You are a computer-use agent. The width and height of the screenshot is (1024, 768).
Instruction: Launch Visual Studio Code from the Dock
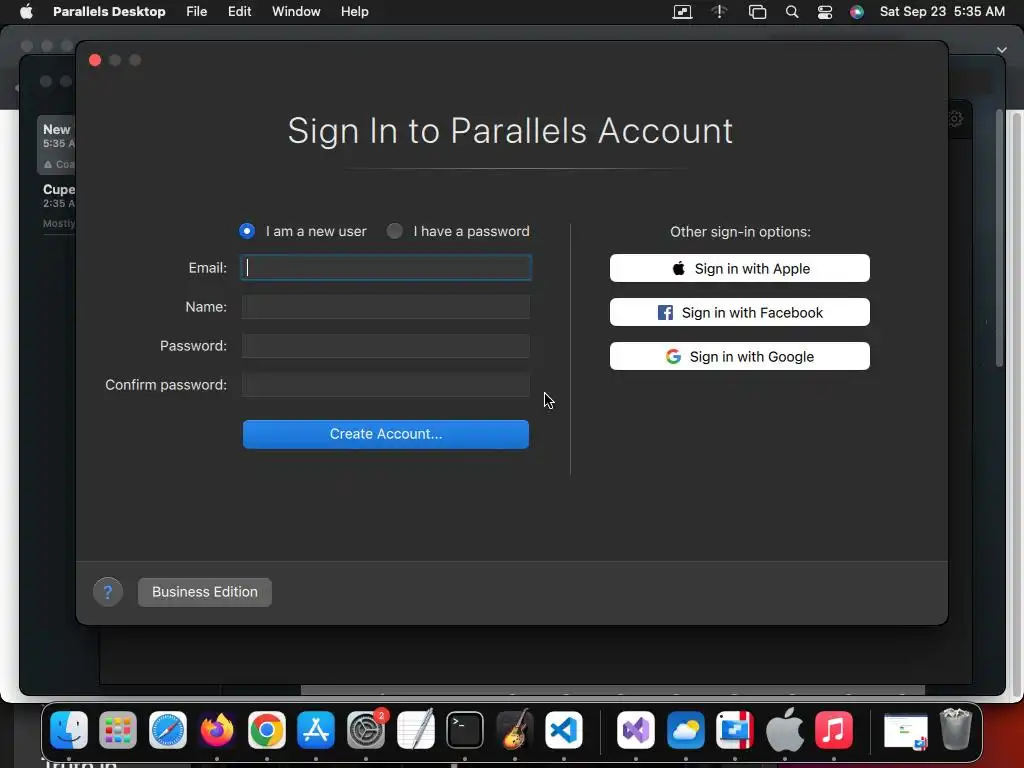point(564,729)
